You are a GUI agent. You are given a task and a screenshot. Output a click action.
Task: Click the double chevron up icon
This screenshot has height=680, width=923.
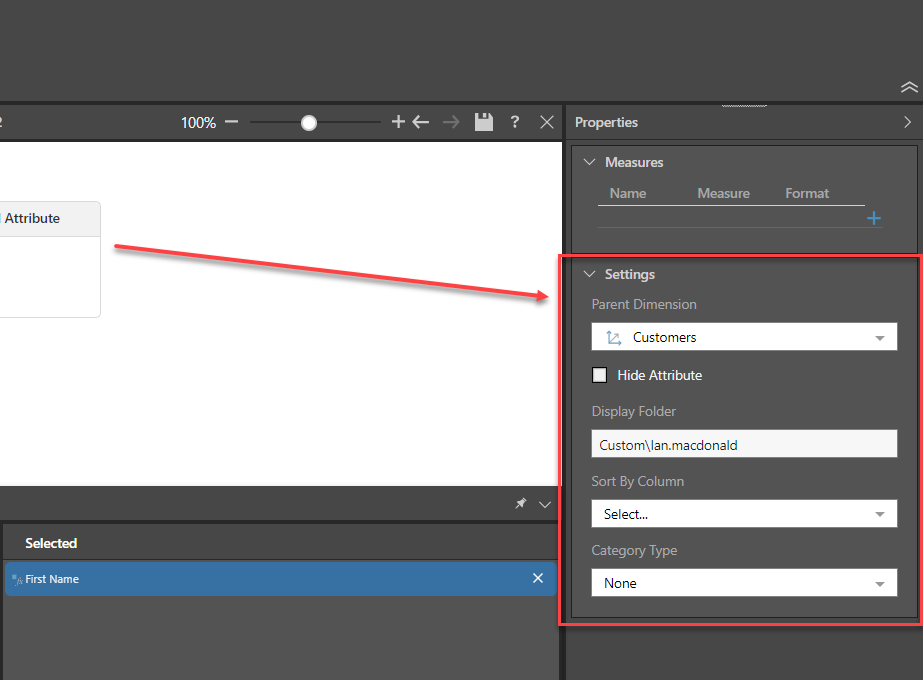coord(908,87)
